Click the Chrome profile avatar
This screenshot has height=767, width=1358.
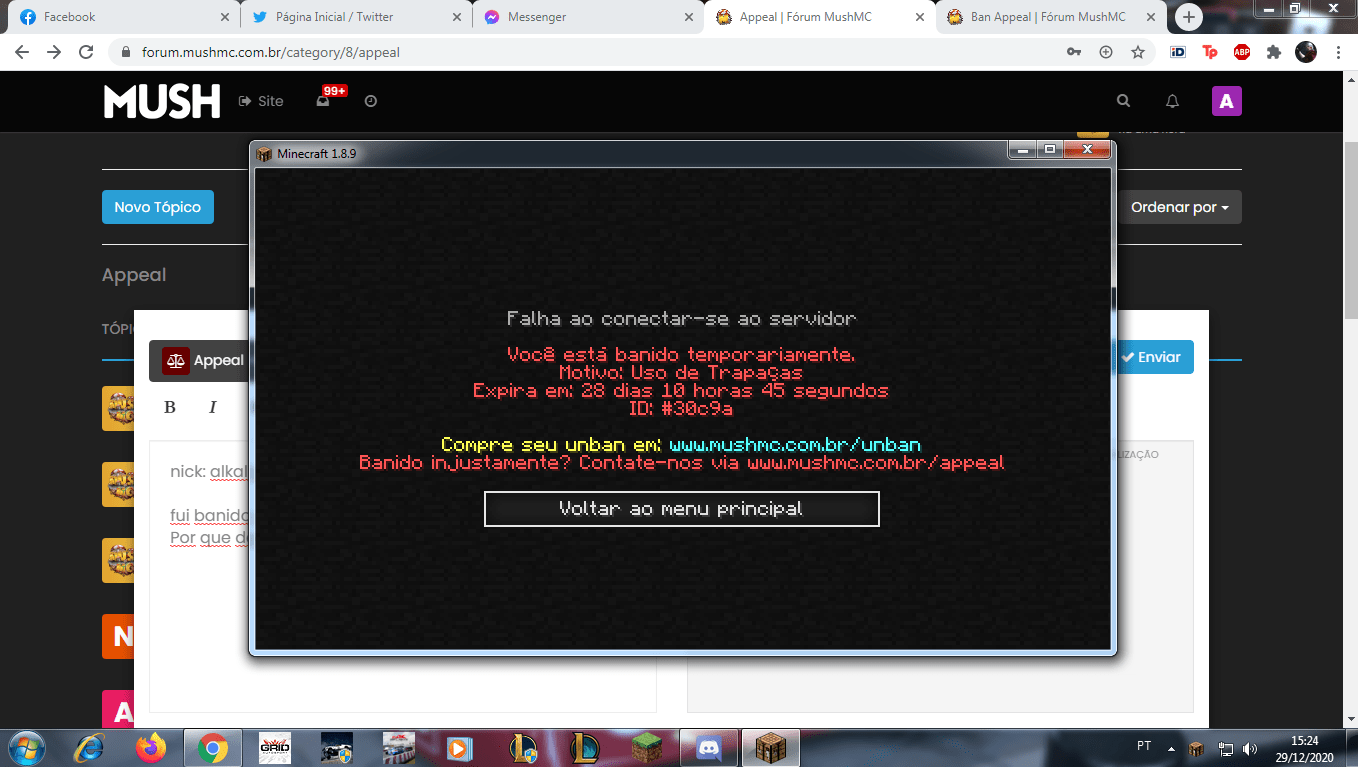pos(1306,52)
